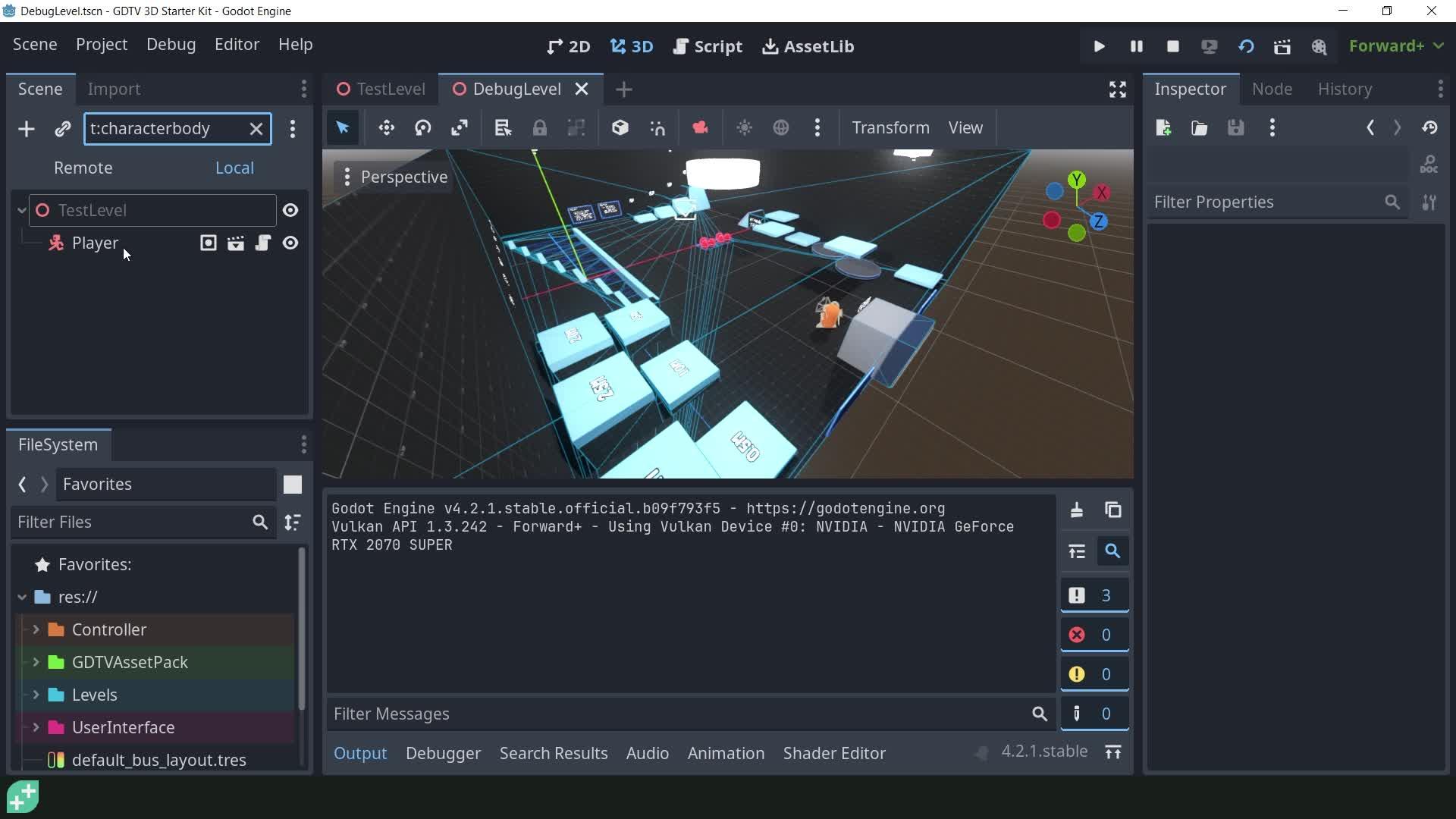Toggle Player editable children icon

point(209,243)
